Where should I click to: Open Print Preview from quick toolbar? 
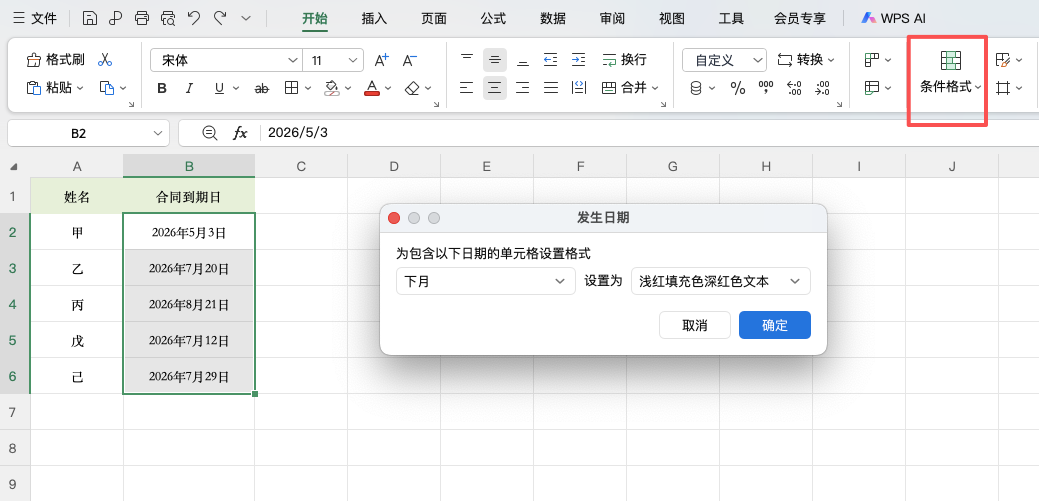click(x=168, y=19)
